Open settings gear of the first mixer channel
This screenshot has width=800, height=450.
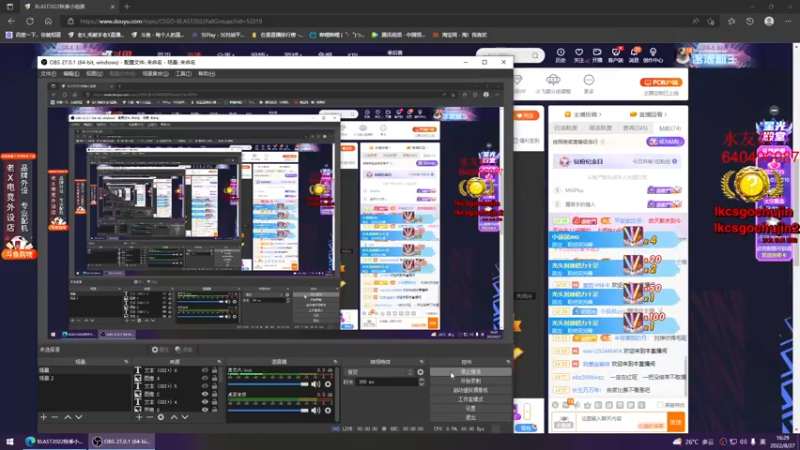point(328,384)
